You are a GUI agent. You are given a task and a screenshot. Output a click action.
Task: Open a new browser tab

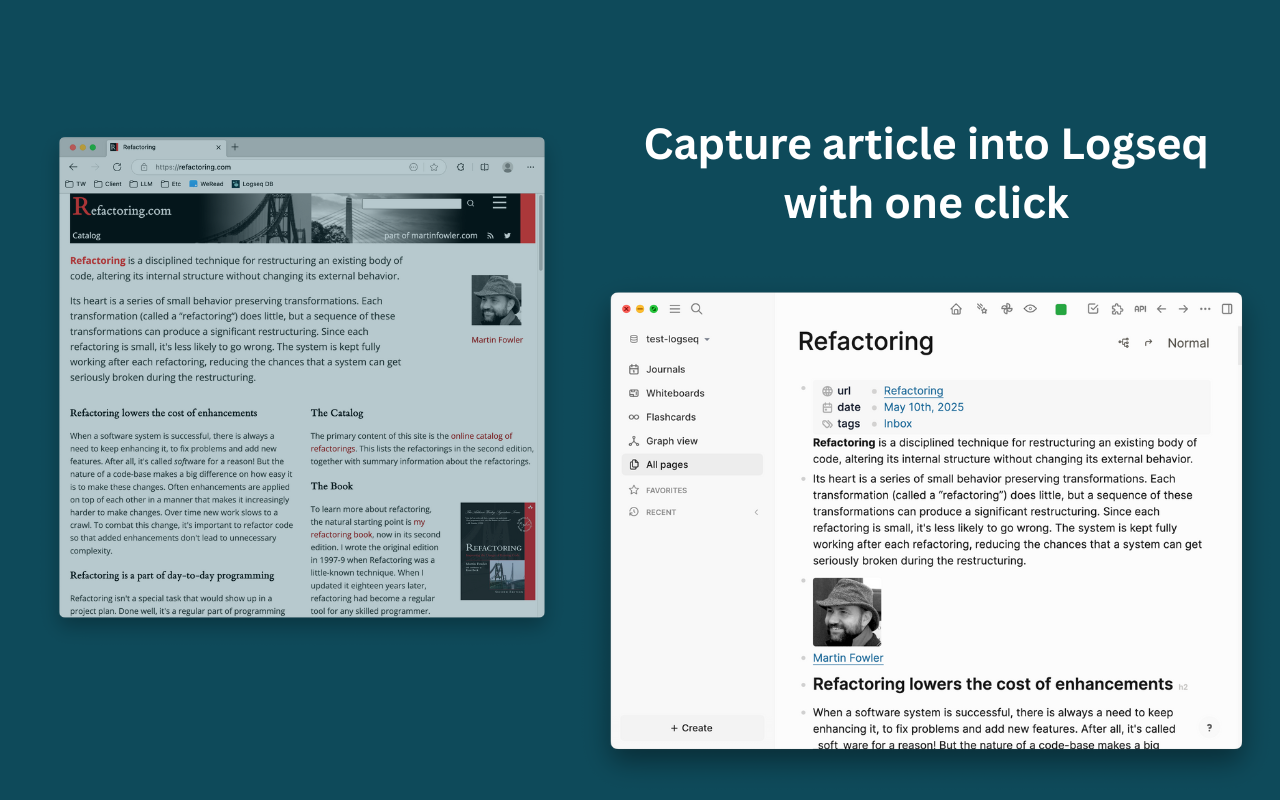tap(235, 147)
